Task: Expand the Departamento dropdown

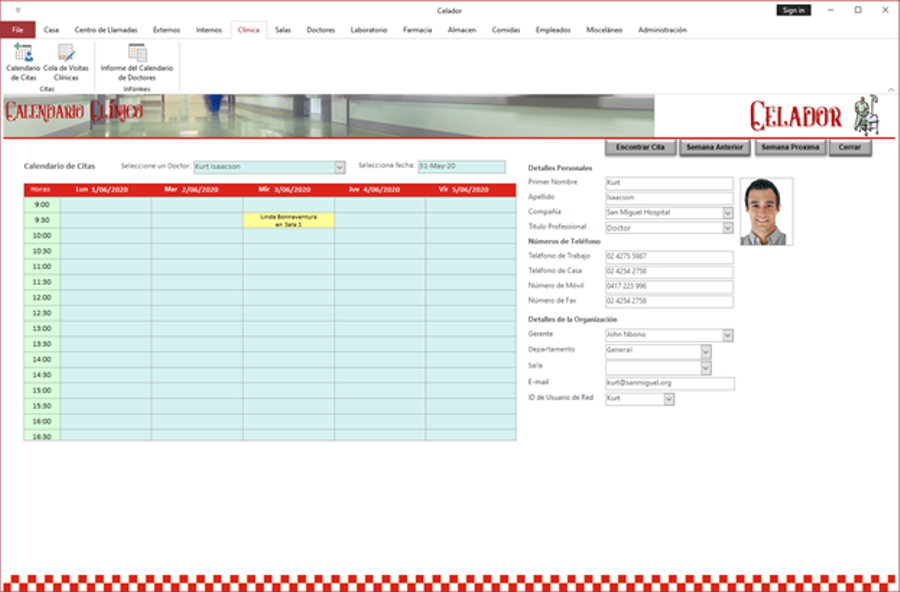Action: point(705,350)
